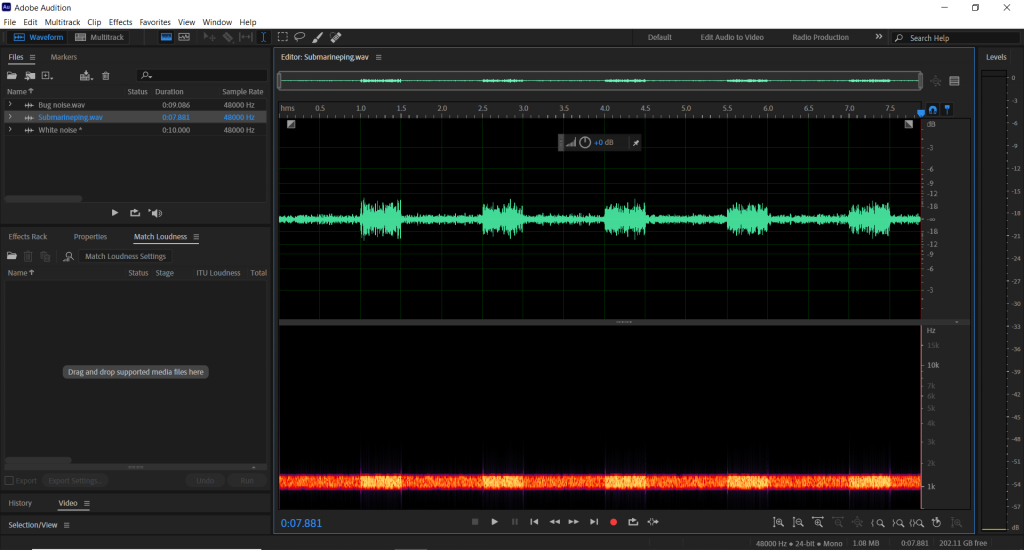Expand the Bug noise.wav file entry
Screen dimensions: 1024x550
tap(10, 104)
